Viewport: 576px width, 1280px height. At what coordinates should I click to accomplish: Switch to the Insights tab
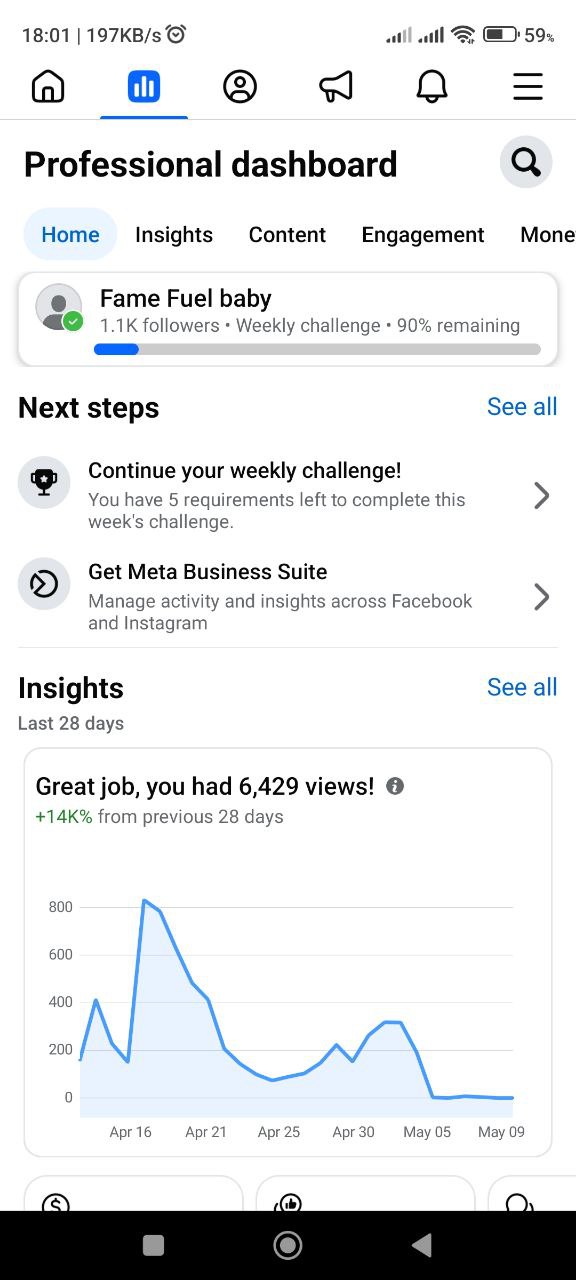[174, 235]
